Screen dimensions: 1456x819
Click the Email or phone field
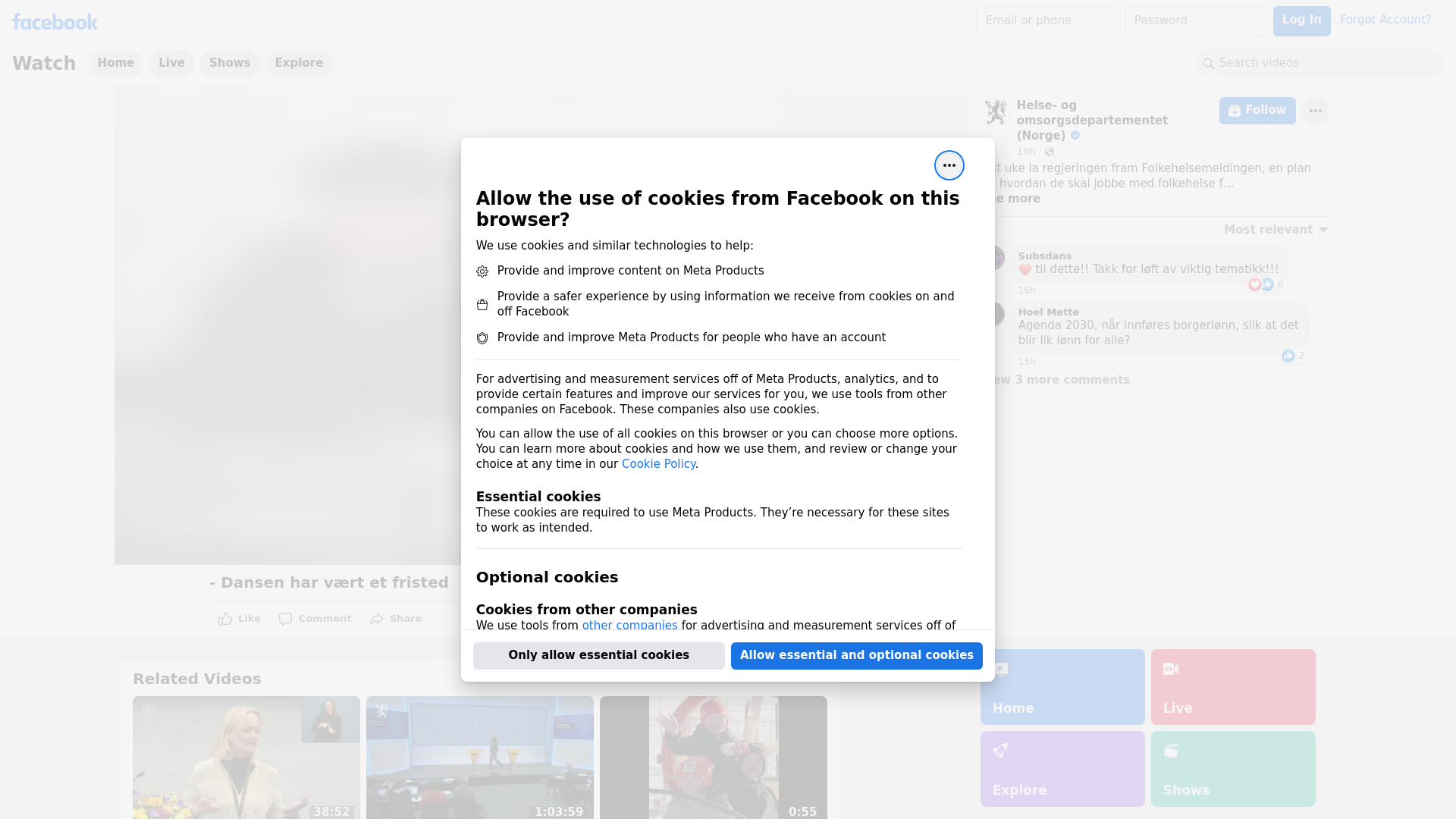[x=1046, y=21]
